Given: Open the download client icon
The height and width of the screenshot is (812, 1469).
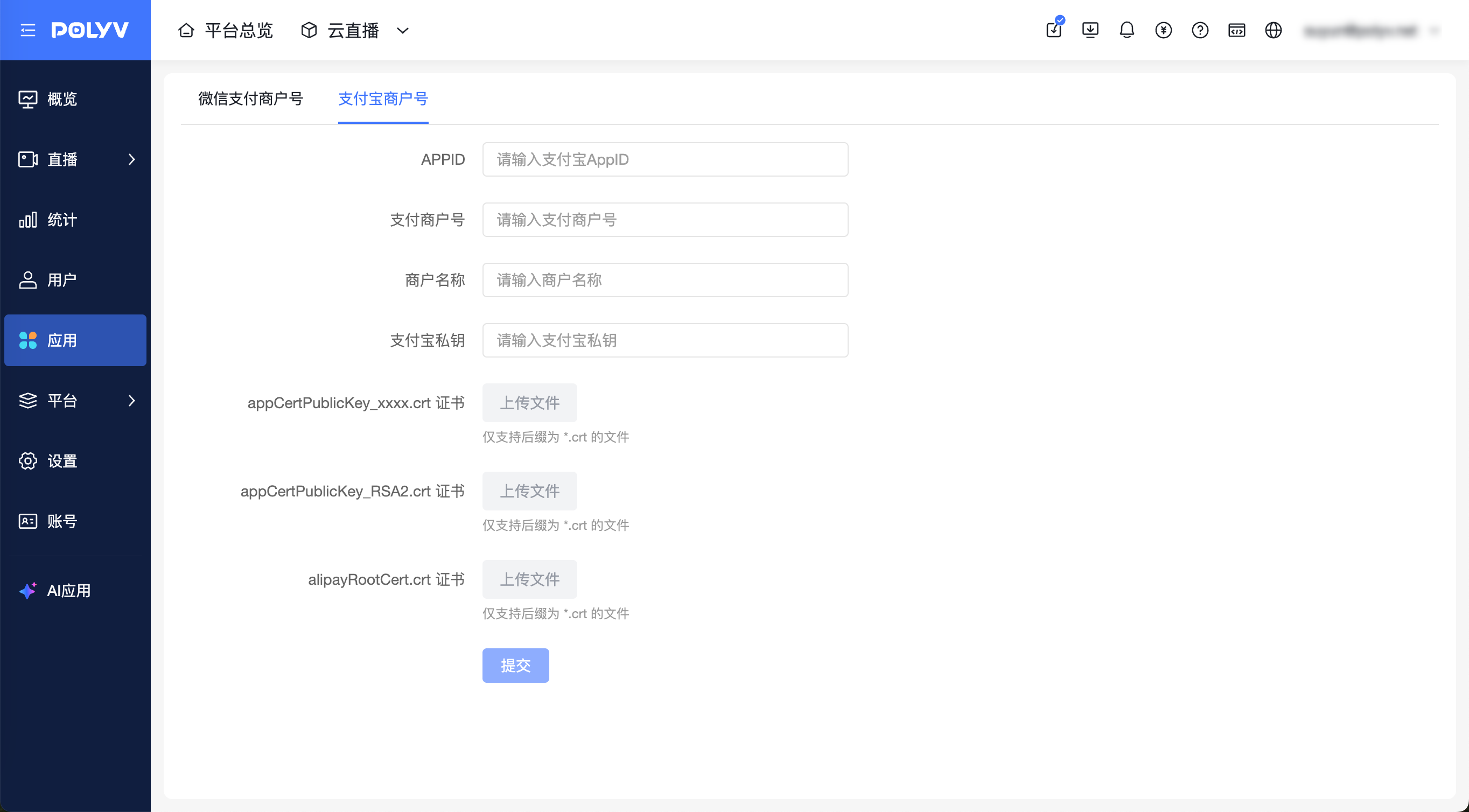Looking at the screenshot, I should point(1090,30).
